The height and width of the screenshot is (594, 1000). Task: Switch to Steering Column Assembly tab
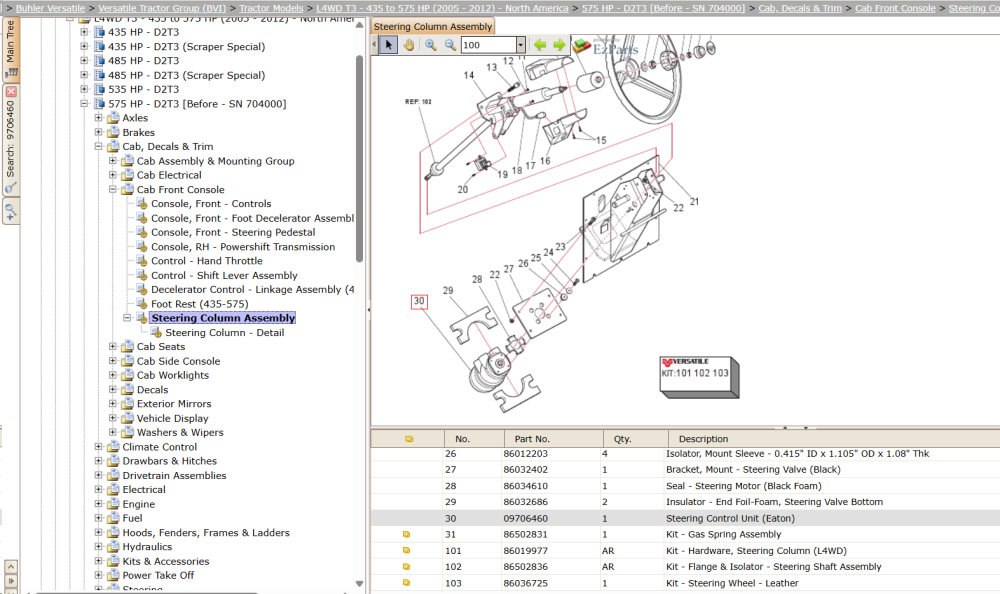[x=432, y=26]
